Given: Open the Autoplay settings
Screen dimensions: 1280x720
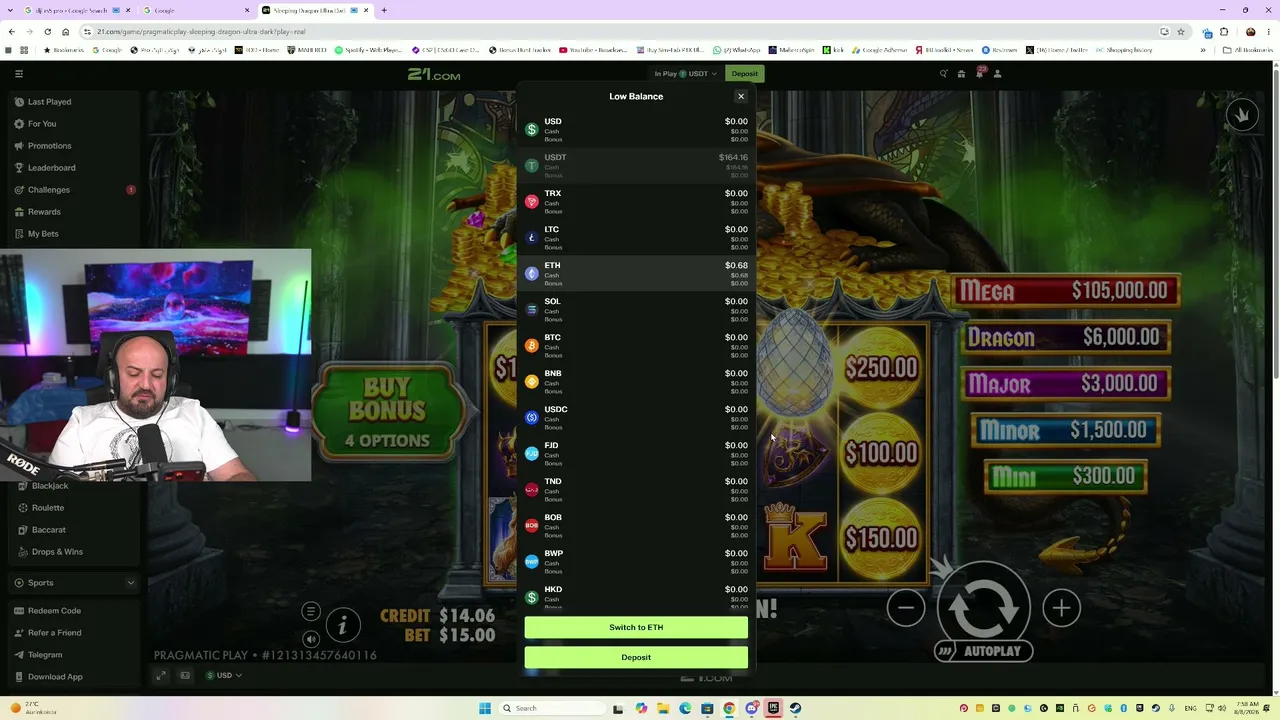Looking at the screenshot, I should click(x=984, y=651).
